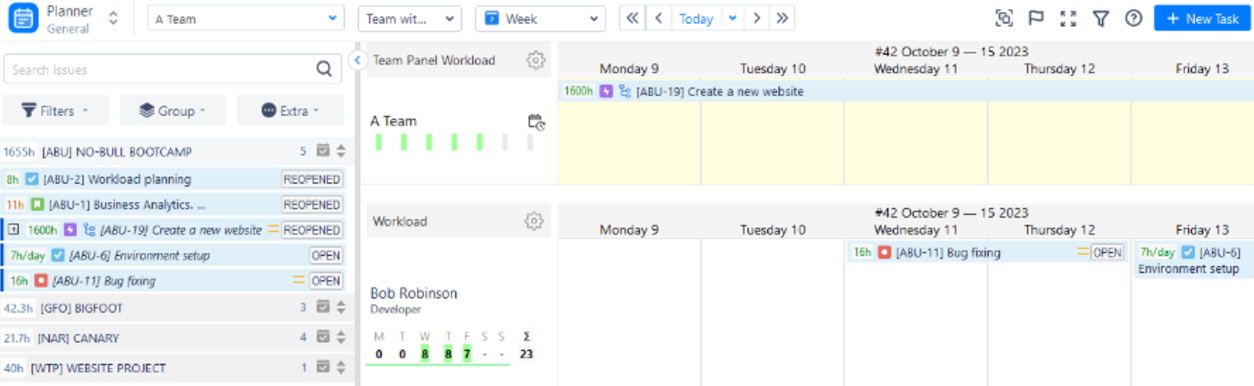Open the filter funnel icon in top toolbar
The height and width of the screenshot is (386, 1254).
(1100, 18)
